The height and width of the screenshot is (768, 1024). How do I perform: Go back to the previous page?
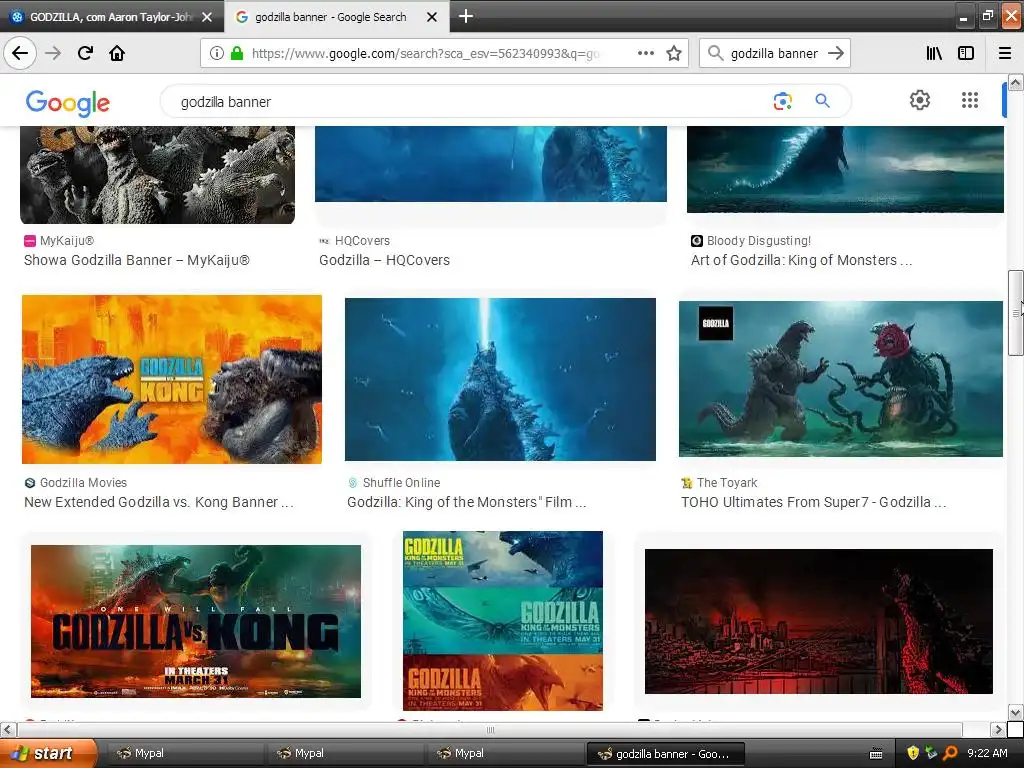(x=20, y=53)
